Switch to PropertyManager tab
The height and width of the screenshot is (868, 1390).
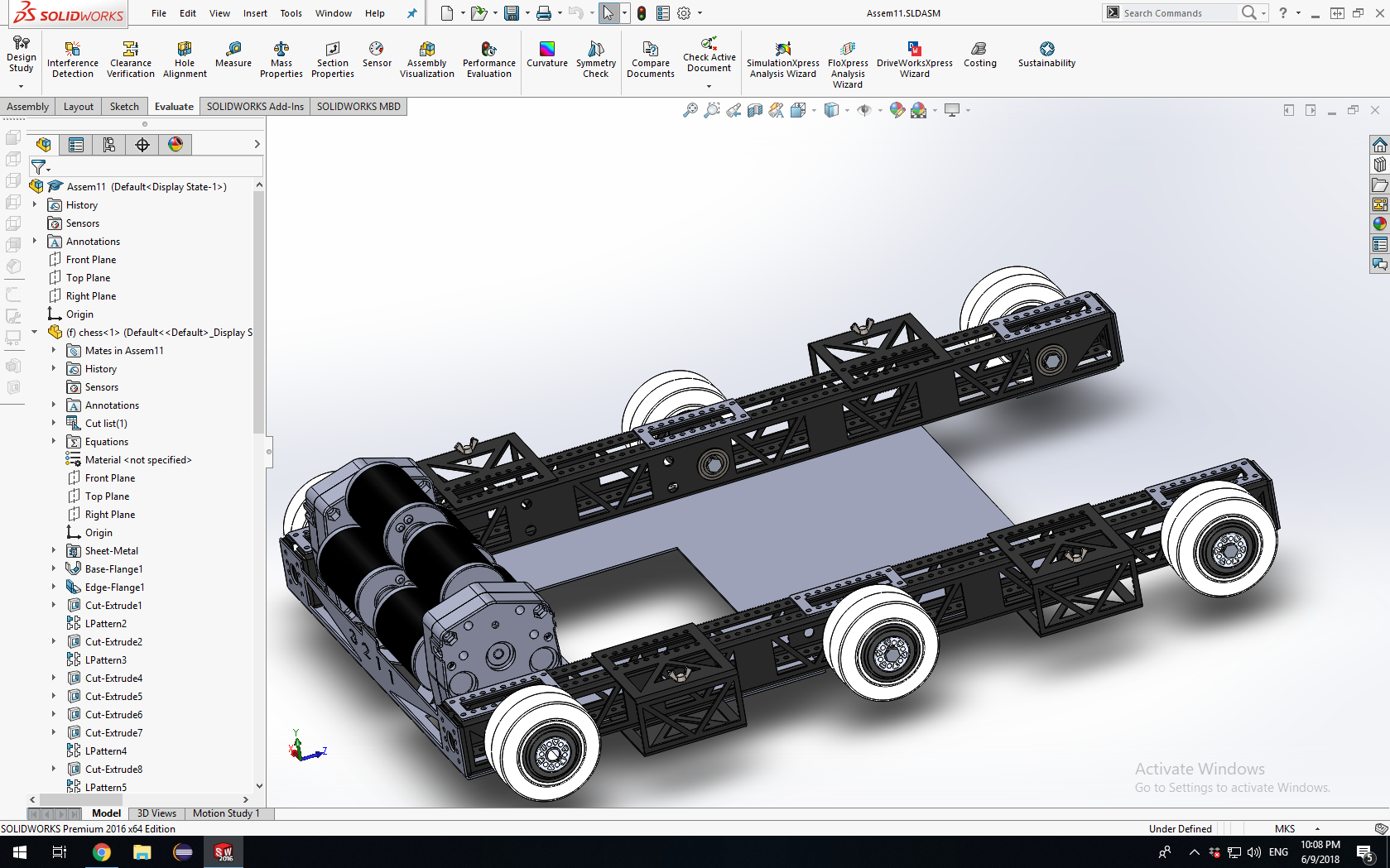(76, 145)
